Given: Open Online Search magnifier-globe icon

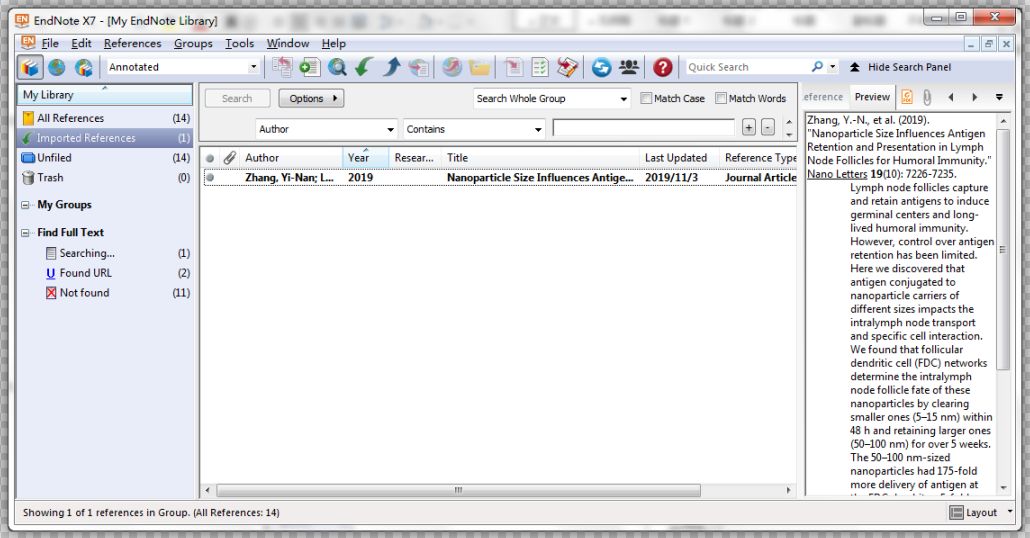Looking at the screenshot, I should (x=337, y=67).
